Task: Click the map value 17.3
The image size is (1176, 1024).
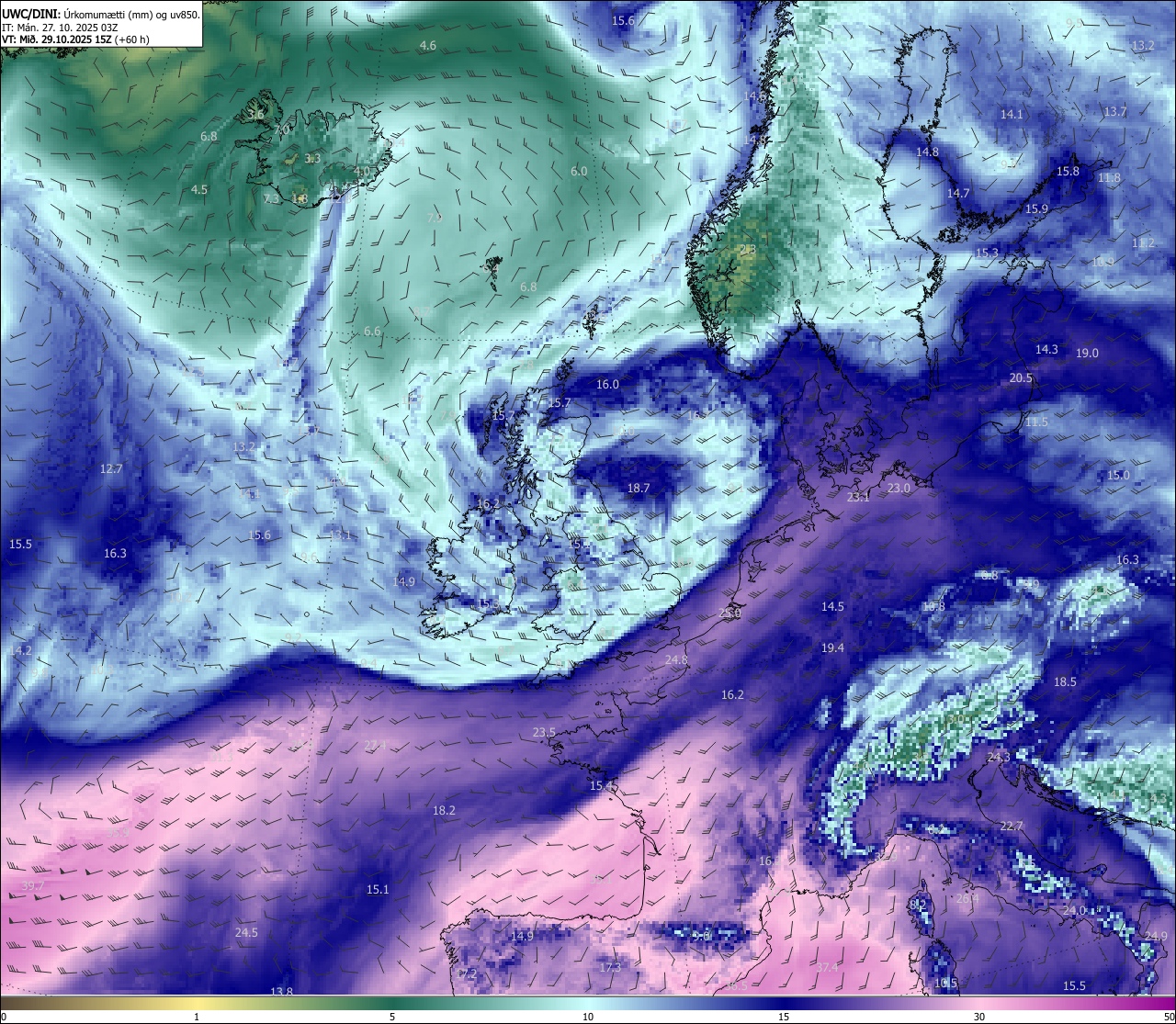Action: (x=610, y=967)
